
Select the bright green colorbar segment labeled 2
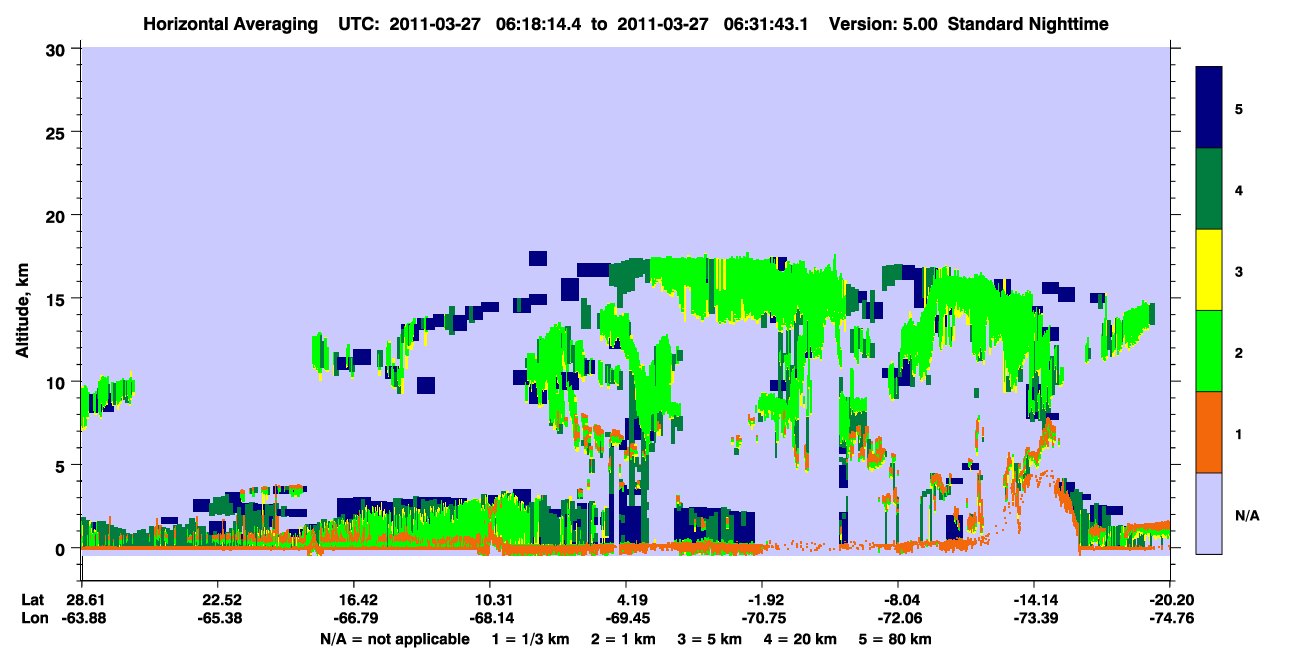[1209, 351]
